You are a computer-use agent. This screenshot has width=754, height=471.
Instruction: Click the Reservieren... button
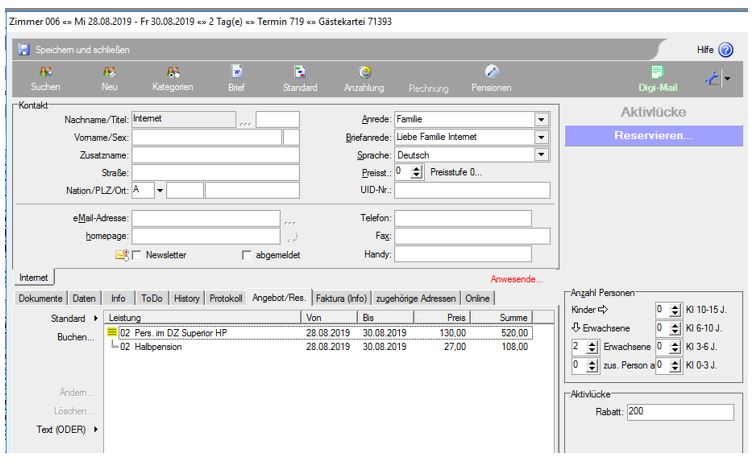pyautogui.click(x=653, y=136)
